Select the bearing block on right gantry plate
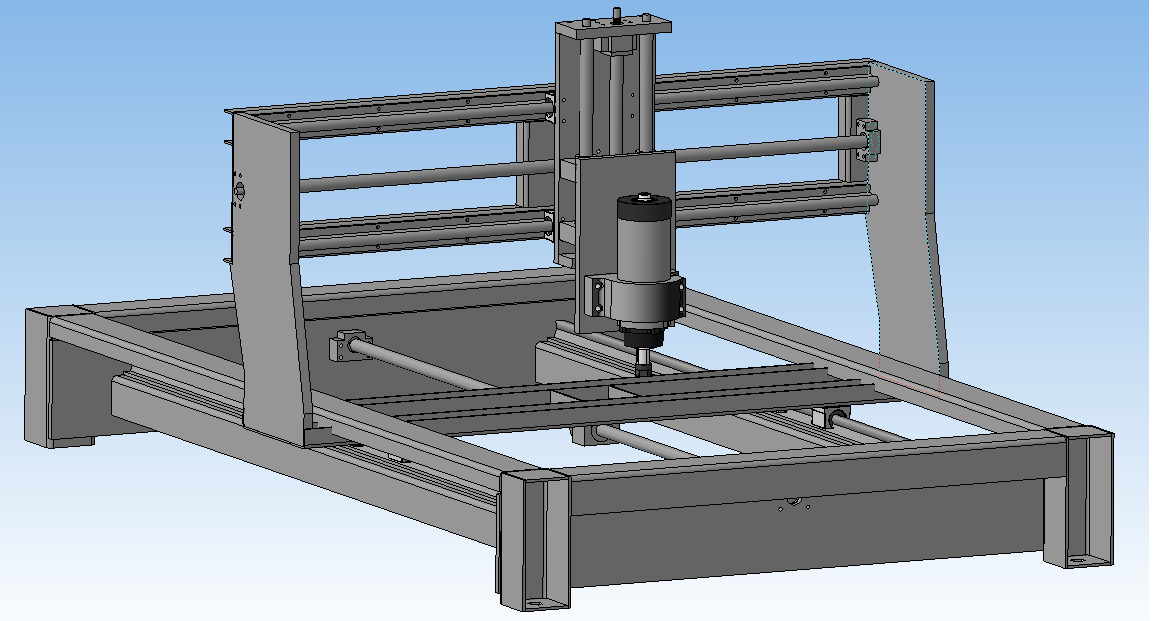Viewport: 1154px width, 621px height. point(867,140)
